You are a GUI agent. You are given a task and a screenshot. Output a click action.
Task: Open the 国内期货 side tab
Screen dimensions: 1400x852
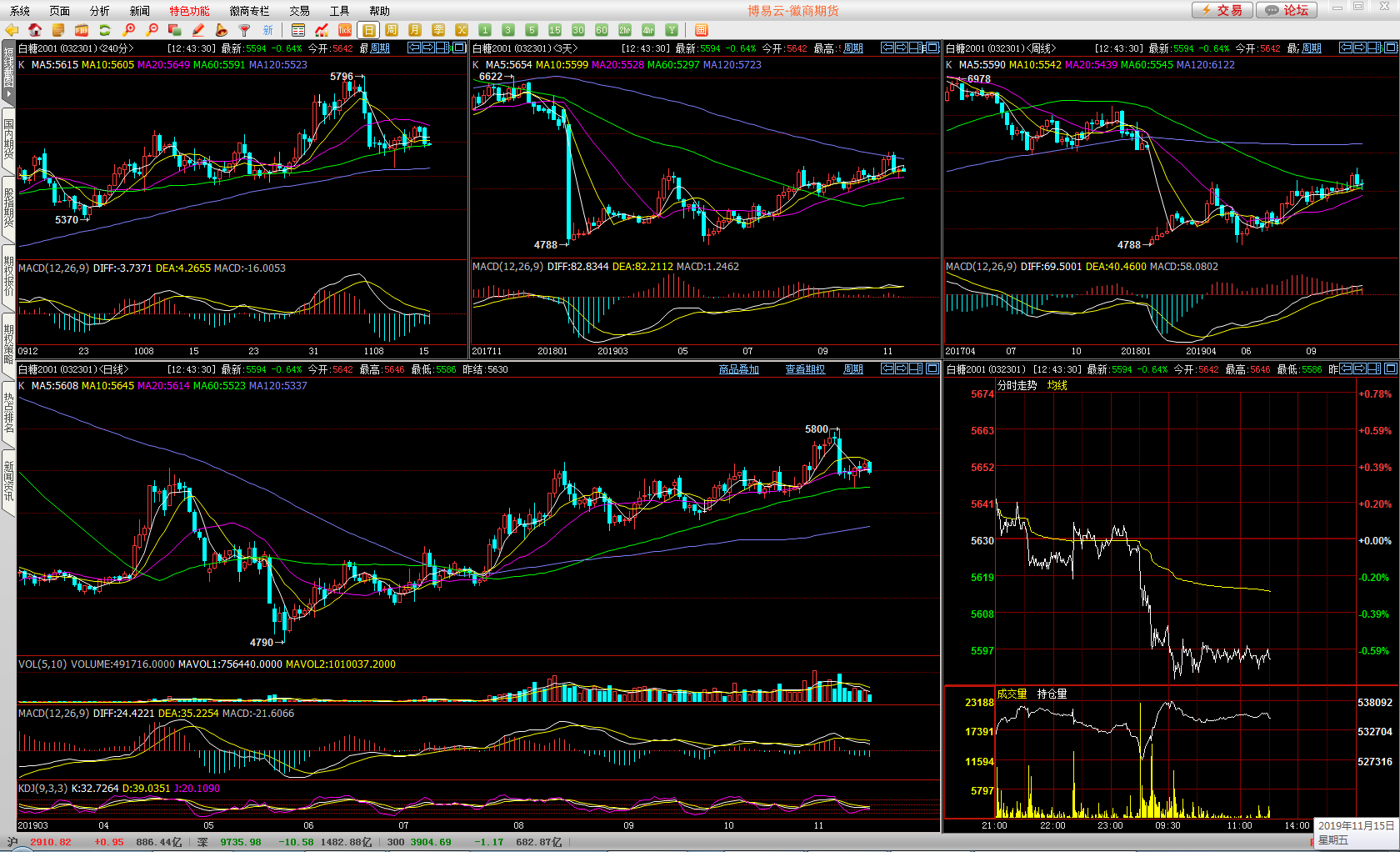(x=8, y=139)
